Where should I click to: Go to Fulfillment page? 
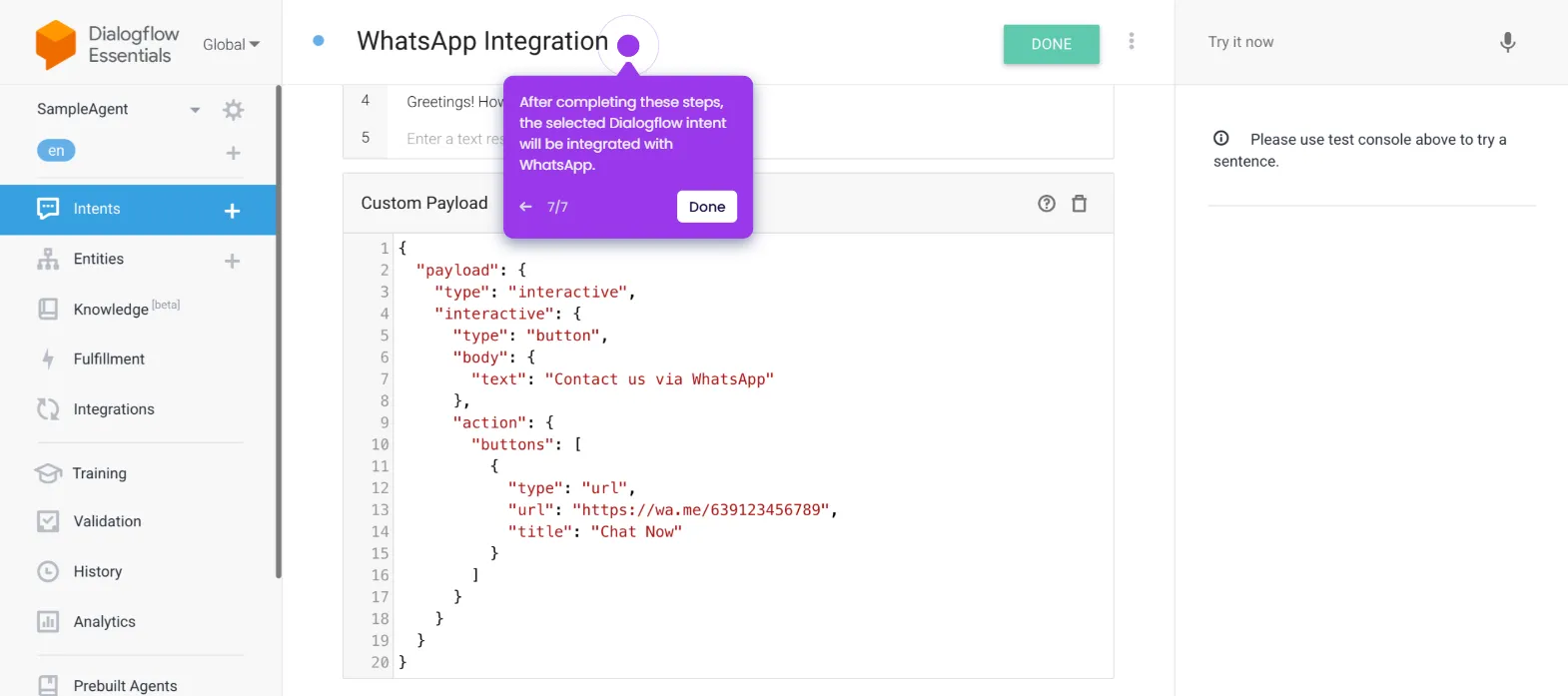click(109, 358)
